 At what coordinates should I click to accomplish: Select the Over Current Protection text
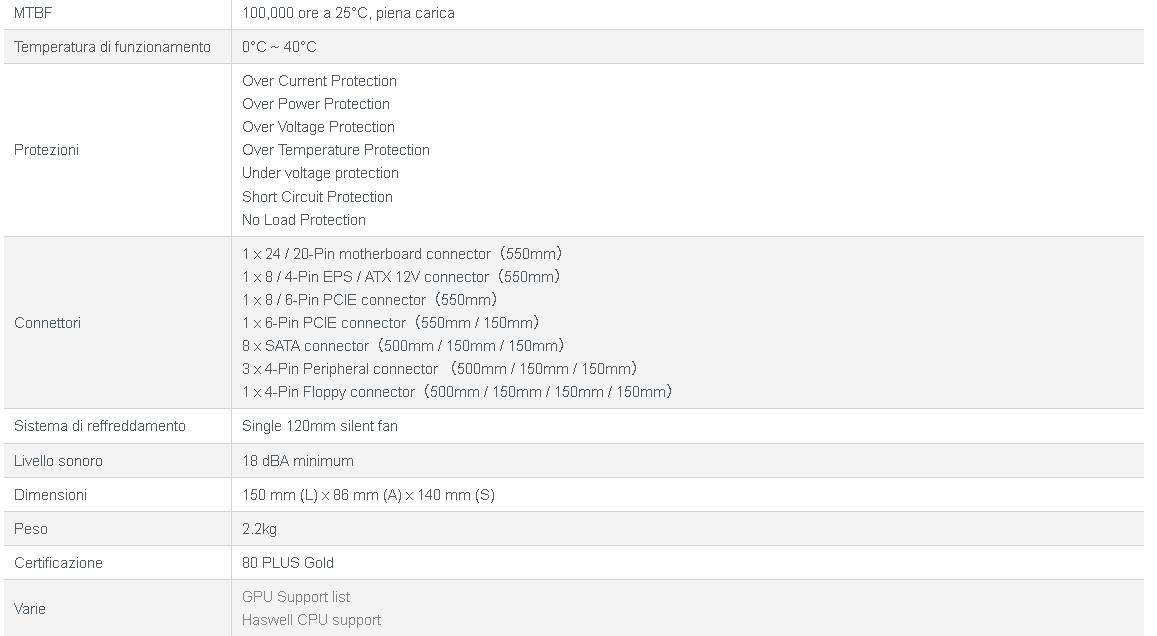click(319, 81)
